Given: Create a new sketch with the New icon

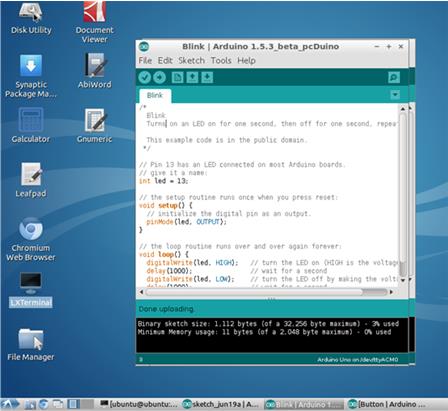Looking at the screenshot, I should pyautogui.click(x=177, y=77).
